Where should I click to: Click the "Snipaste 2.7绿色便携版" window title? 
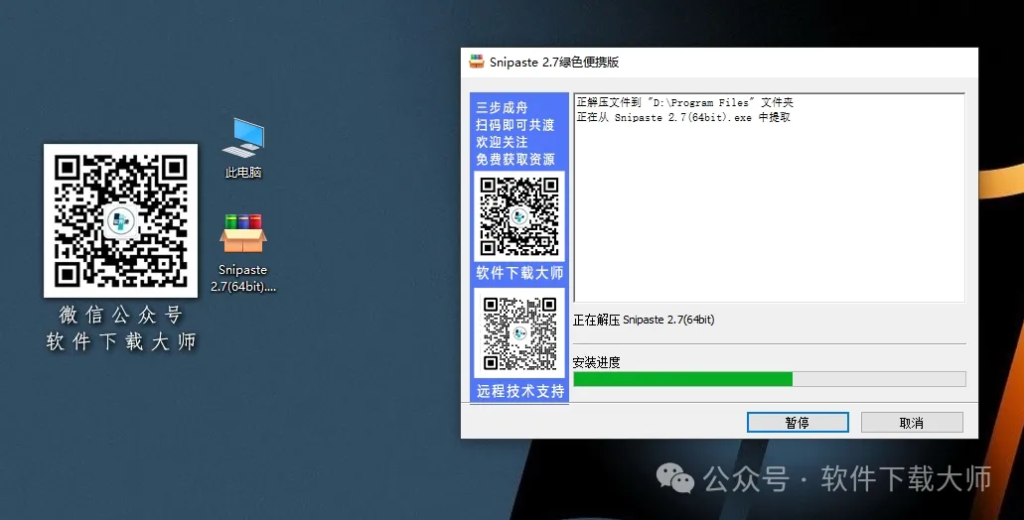[554, 62]
